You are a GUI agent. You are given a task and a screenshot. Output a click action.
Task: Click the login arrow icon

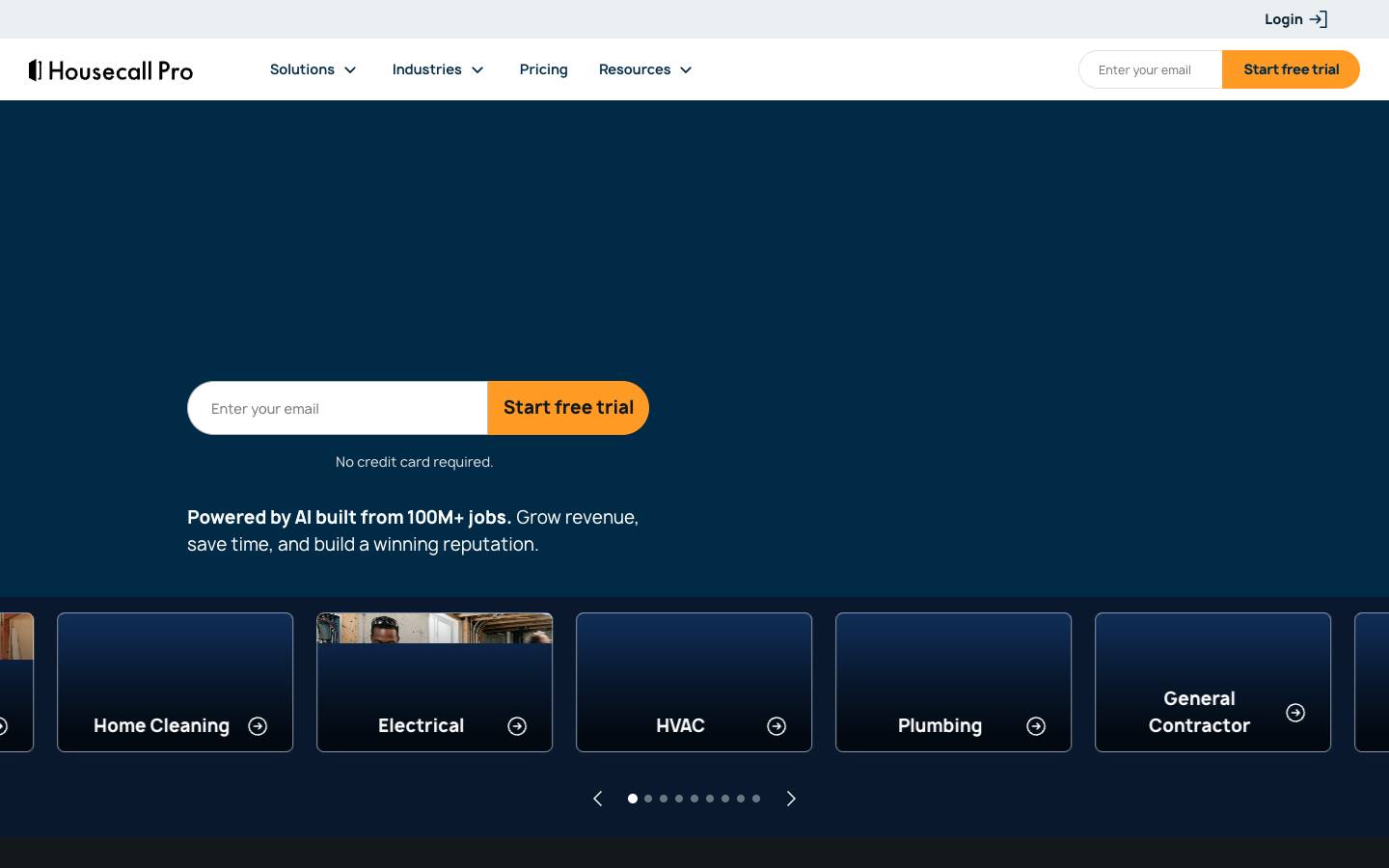(x=1319, y=19)
